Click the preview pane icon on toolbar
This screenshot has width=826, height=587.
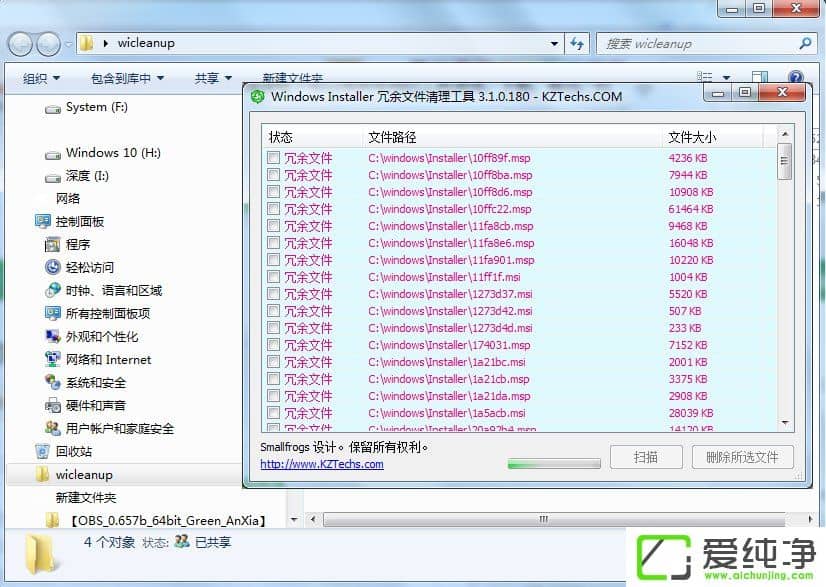pyautogui.click(x=760, y=77)
